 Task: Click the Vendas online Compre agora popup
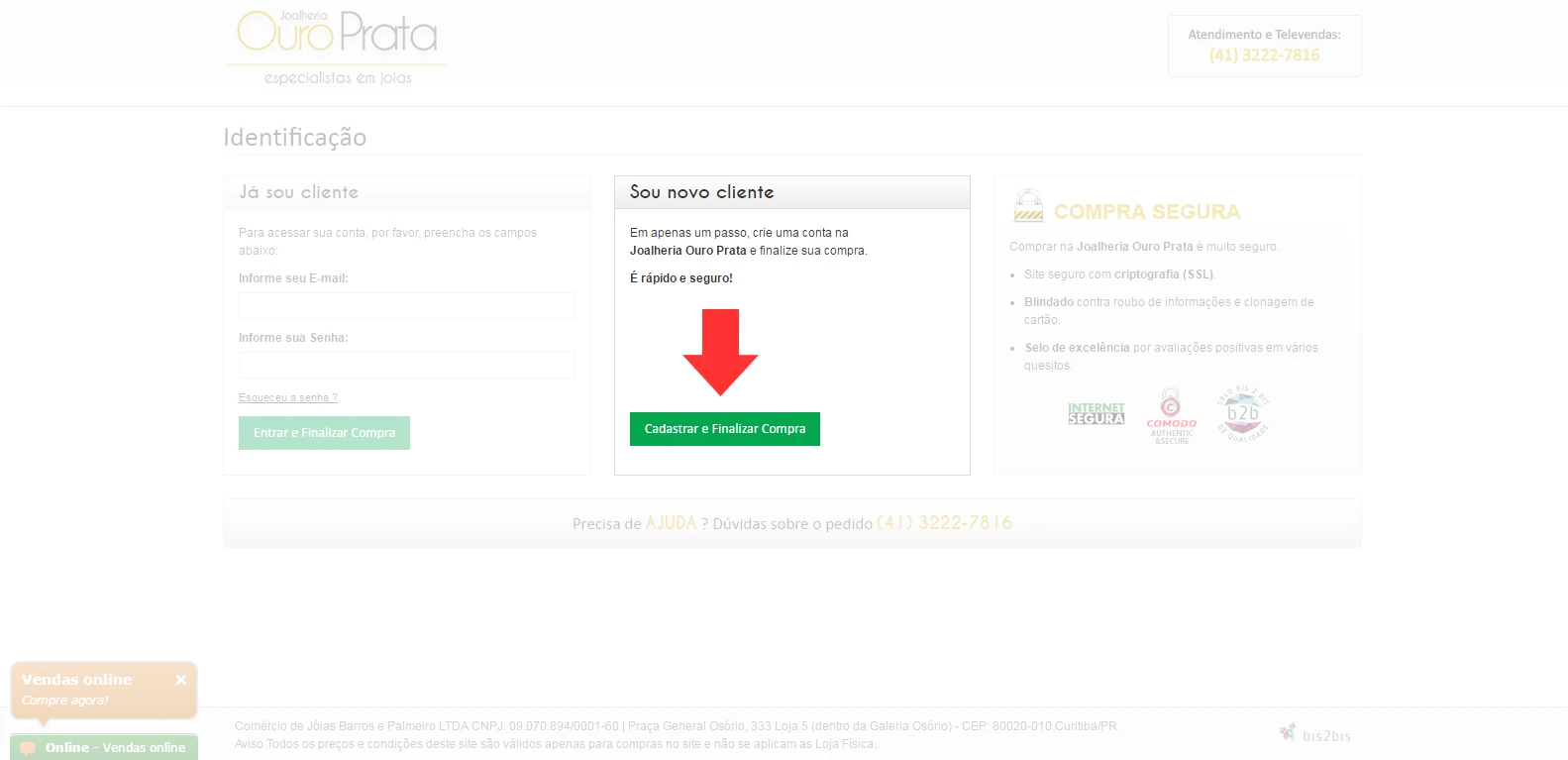pos(104,690)
